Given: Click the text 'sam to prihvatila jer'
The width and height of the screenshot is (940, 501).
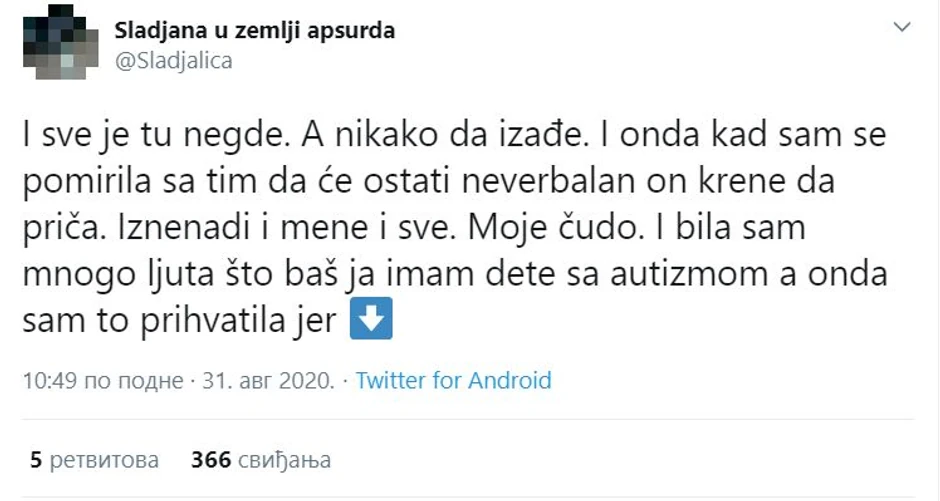Looking at the screenshot, I should 180,320.
